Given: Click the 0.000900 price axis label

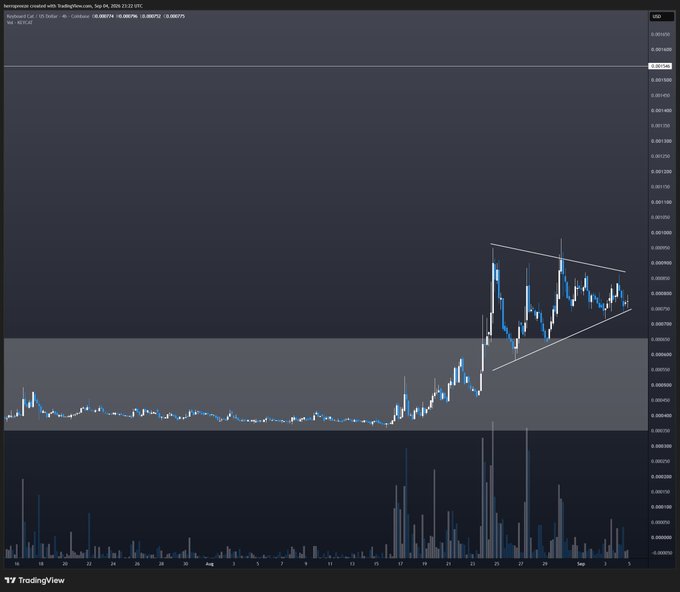Looking at the screenshot, I should coord(660,263).
